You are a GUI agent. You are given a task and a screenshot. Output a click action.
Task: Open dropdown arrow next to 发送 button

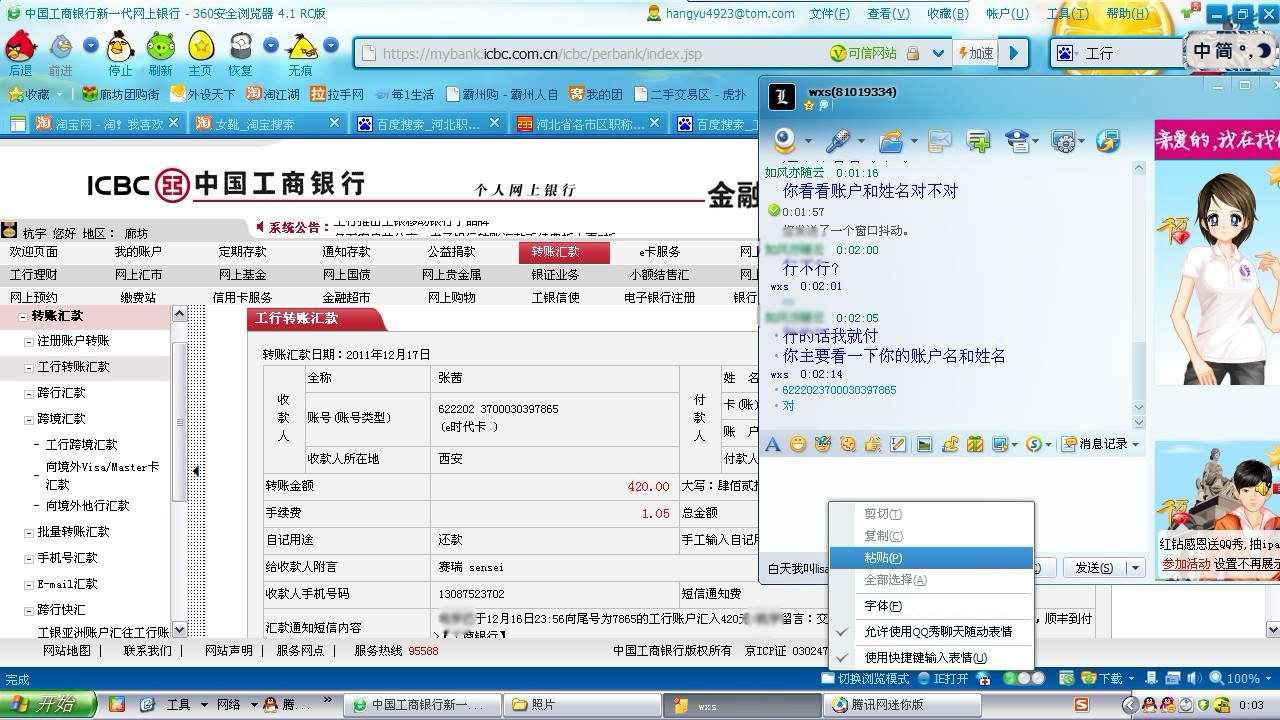(x=1135, y=568)
